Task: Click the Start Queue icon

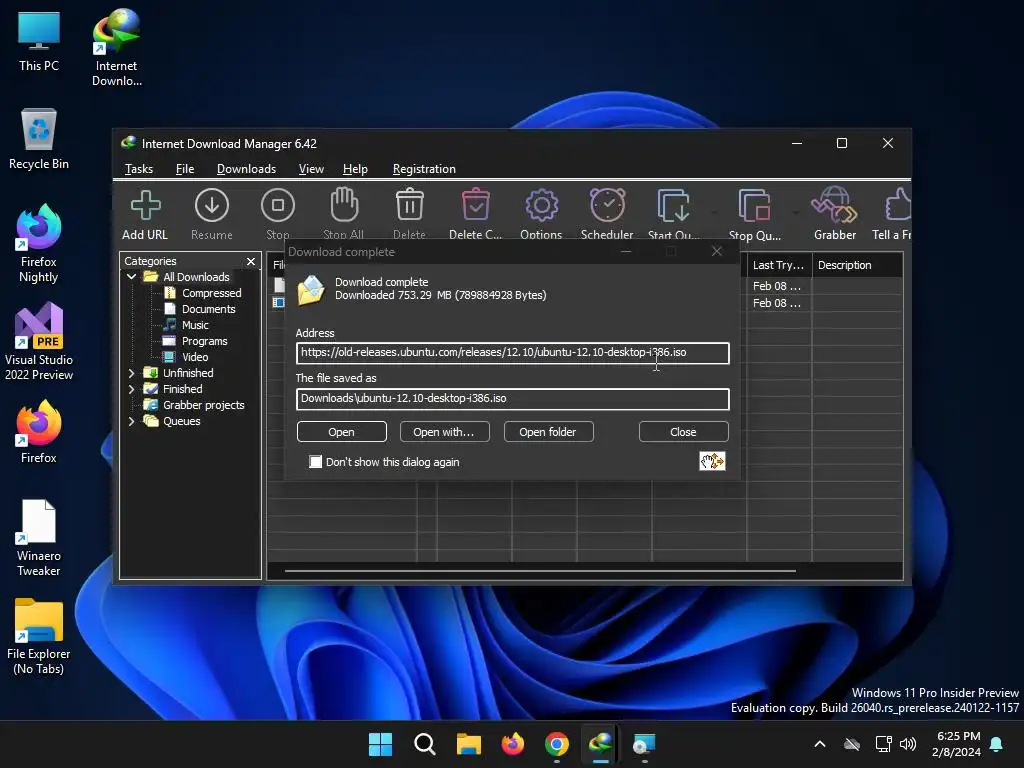Action: click(x=673, y=206)
